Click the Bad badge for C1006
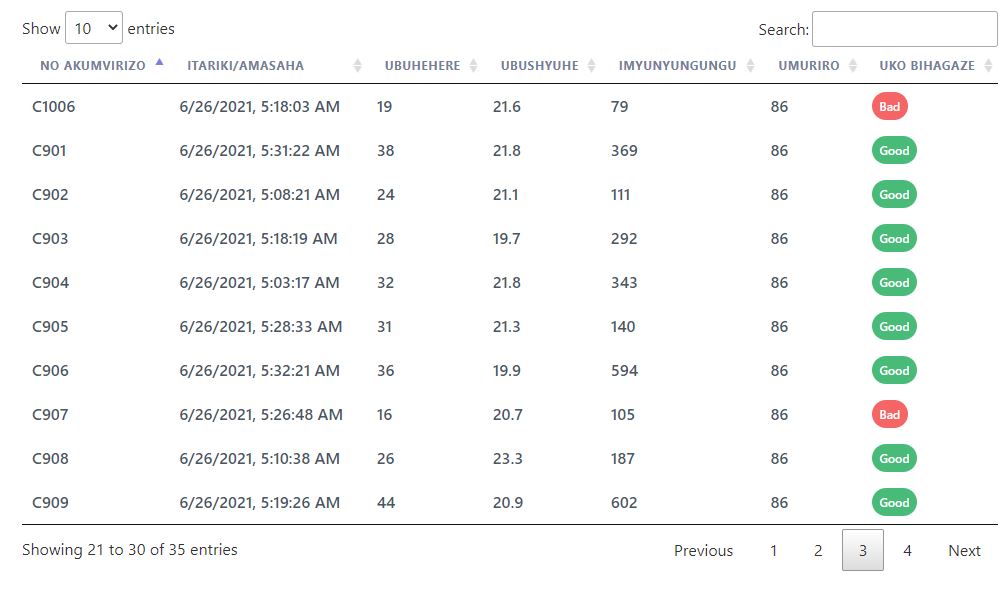 (890, 107)
